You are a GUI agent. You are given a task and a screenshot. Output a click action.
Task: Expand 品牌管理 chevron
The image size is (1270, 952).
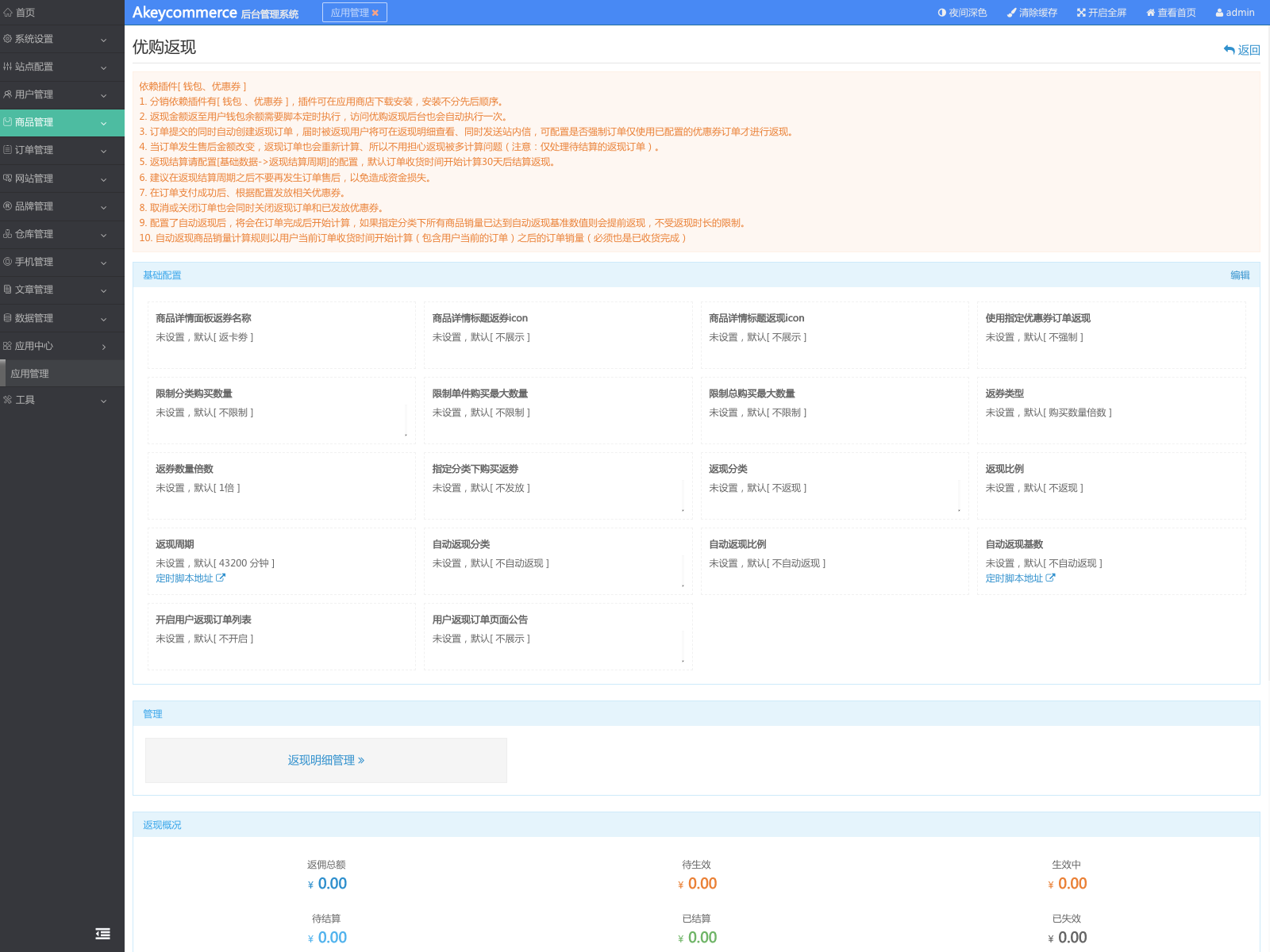click(103, 207)
